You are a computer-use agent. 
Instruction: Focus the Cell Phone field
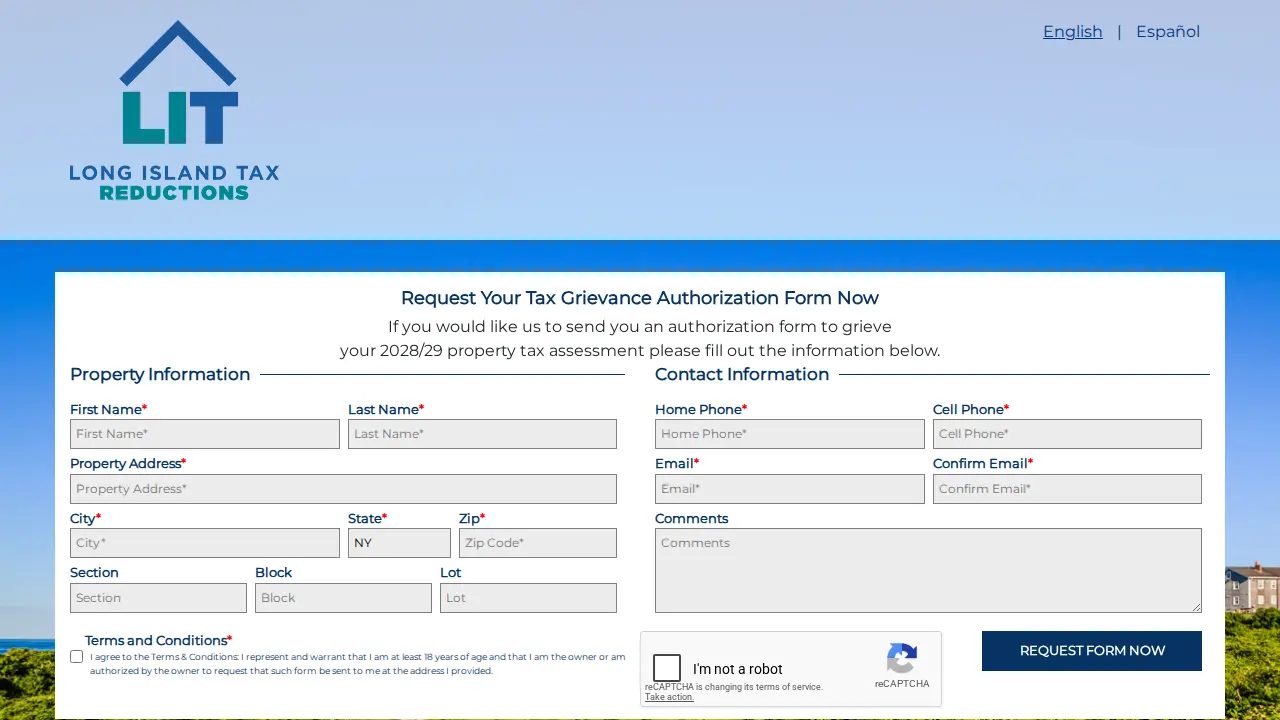(1067, 434)
